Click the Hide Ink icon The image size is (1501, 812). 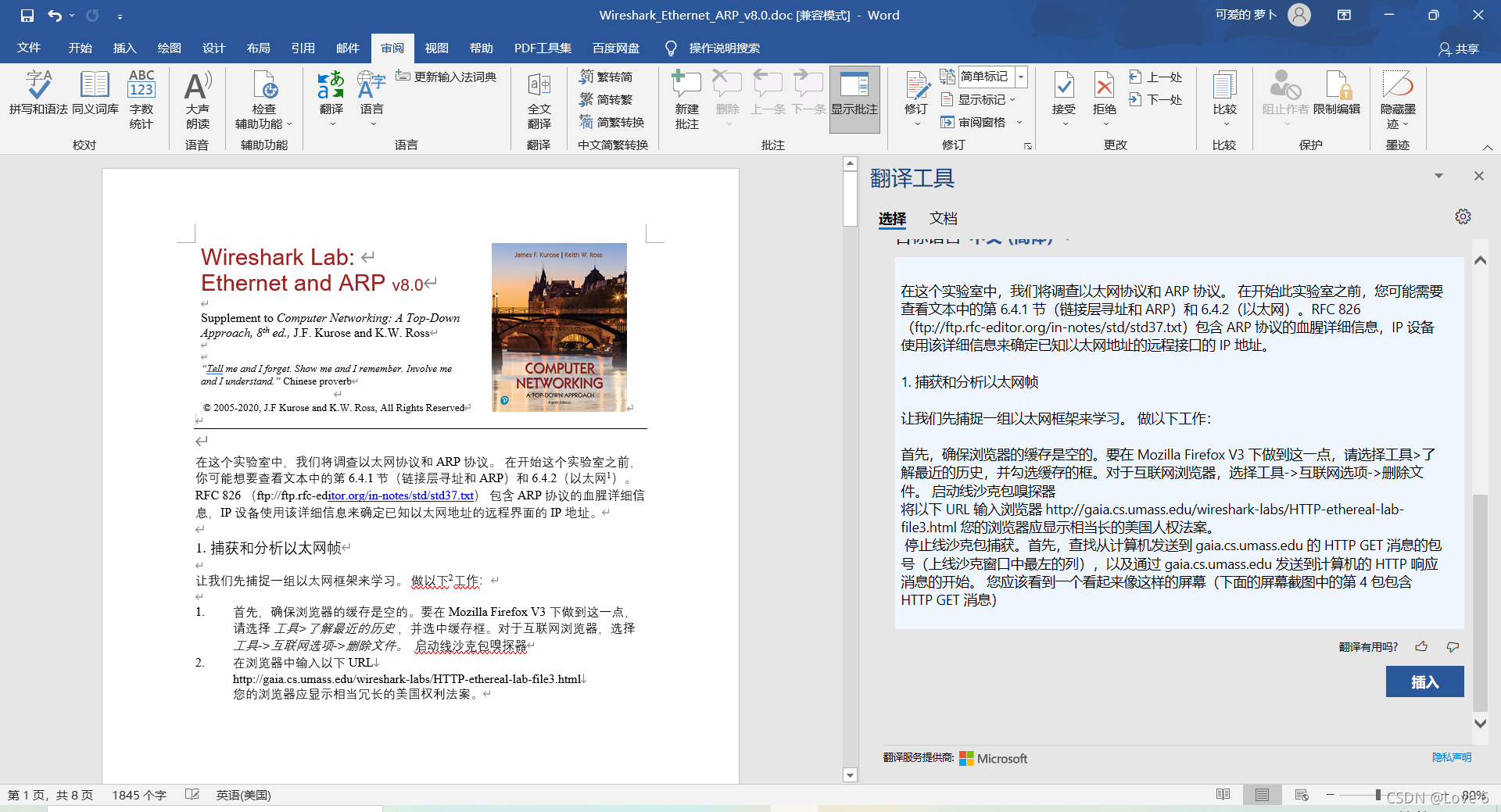click(1398, 86)
